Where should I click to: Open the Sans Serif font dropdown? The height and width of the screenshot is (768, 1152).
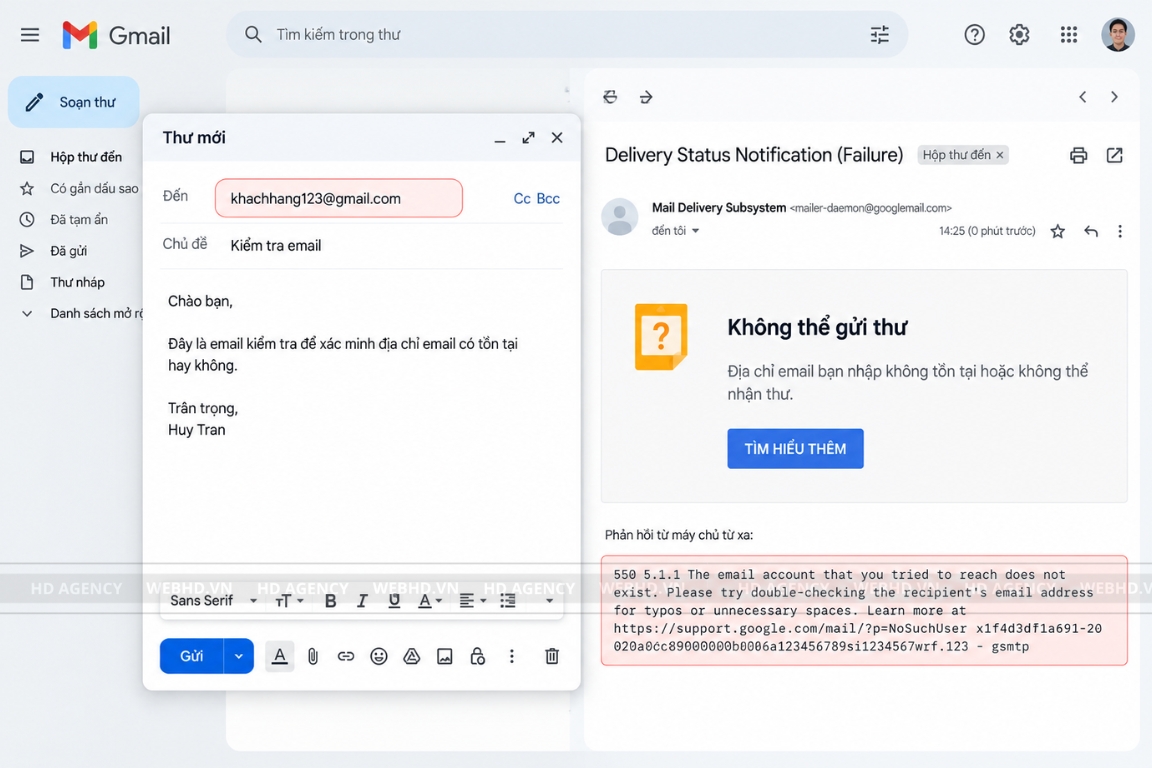[x=213, y=600]
